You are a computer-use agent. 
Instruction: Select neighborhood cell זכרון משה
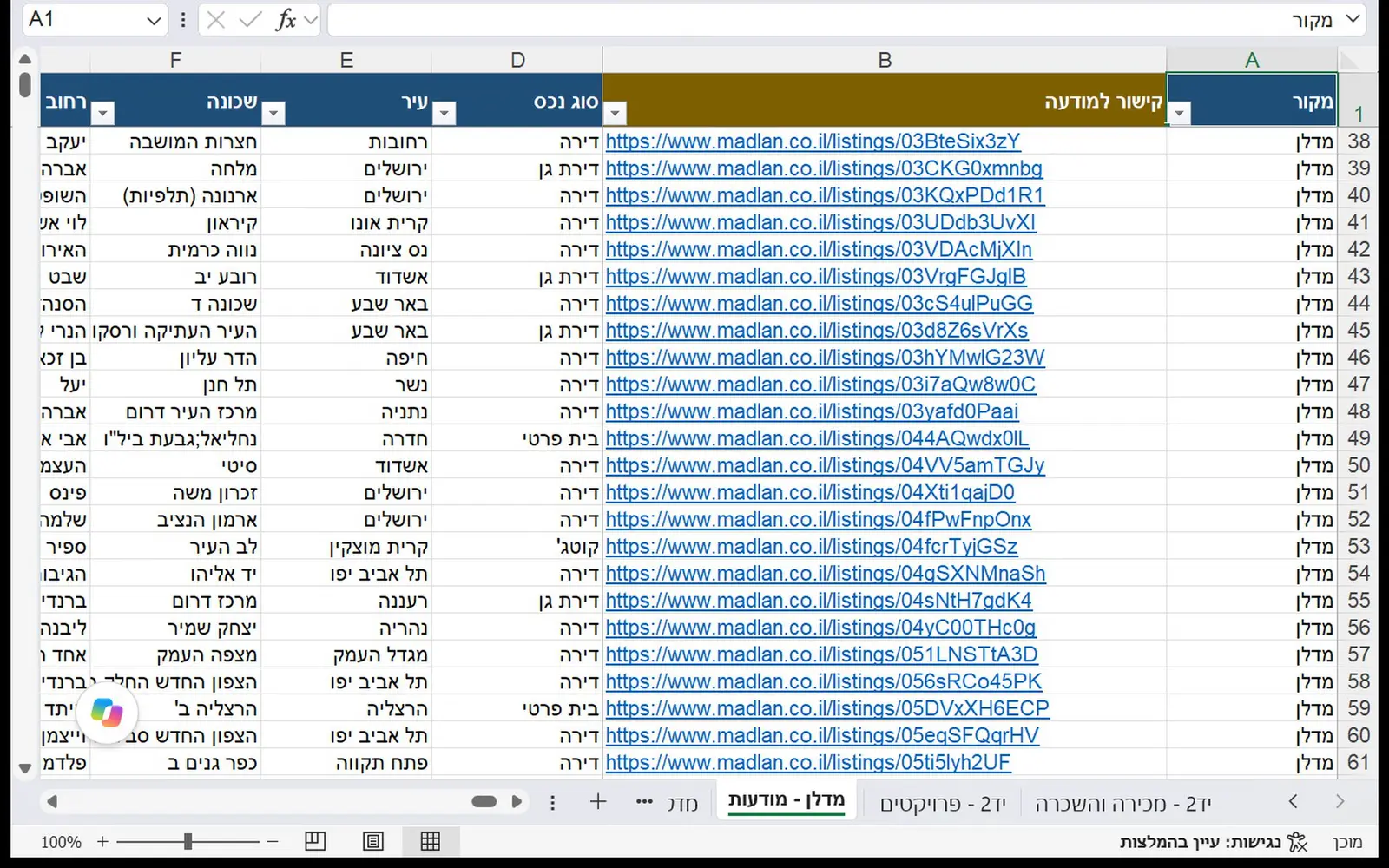pos(175,492)
